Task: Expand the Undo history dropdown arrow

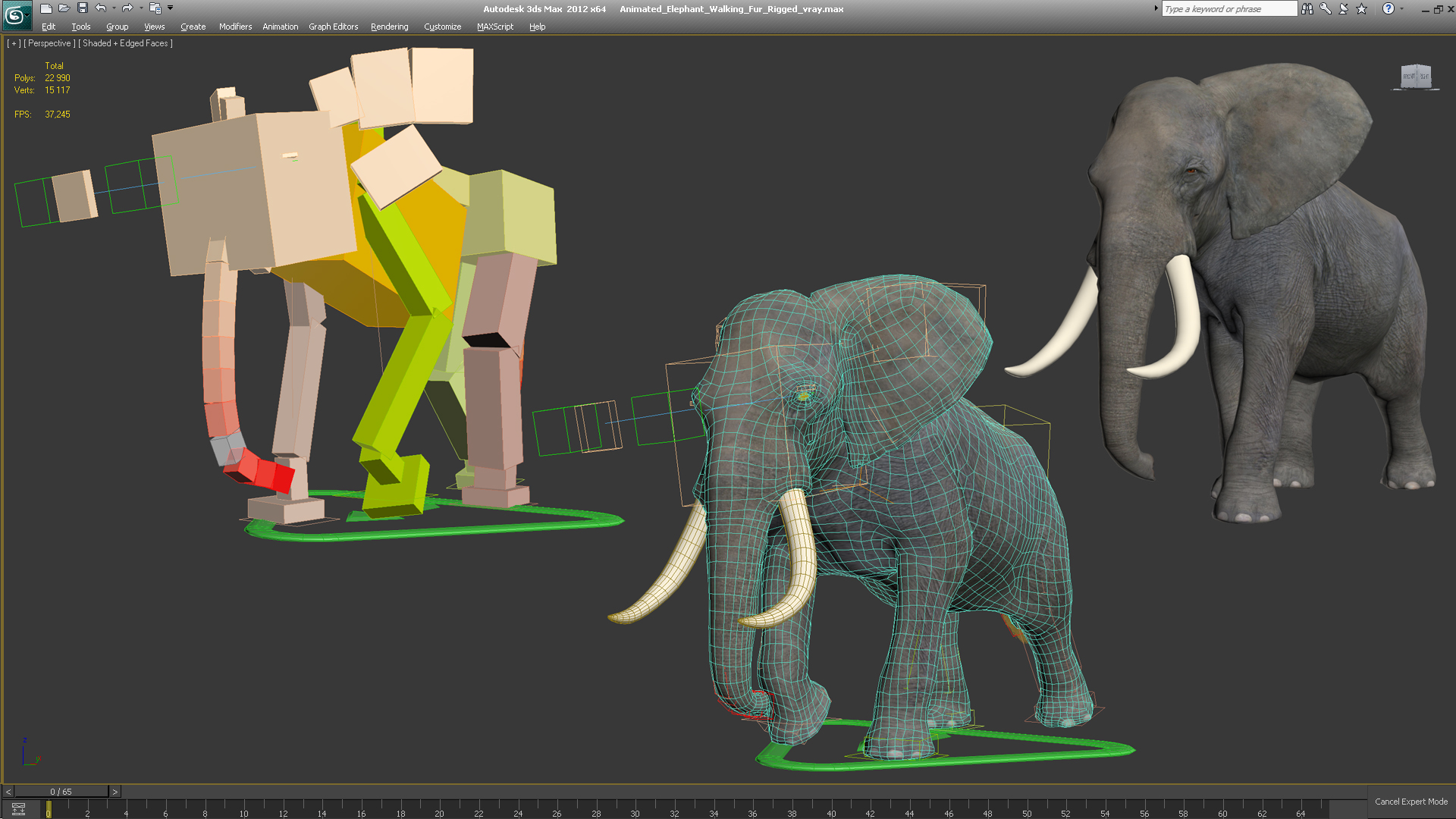Action: [114, 8]
